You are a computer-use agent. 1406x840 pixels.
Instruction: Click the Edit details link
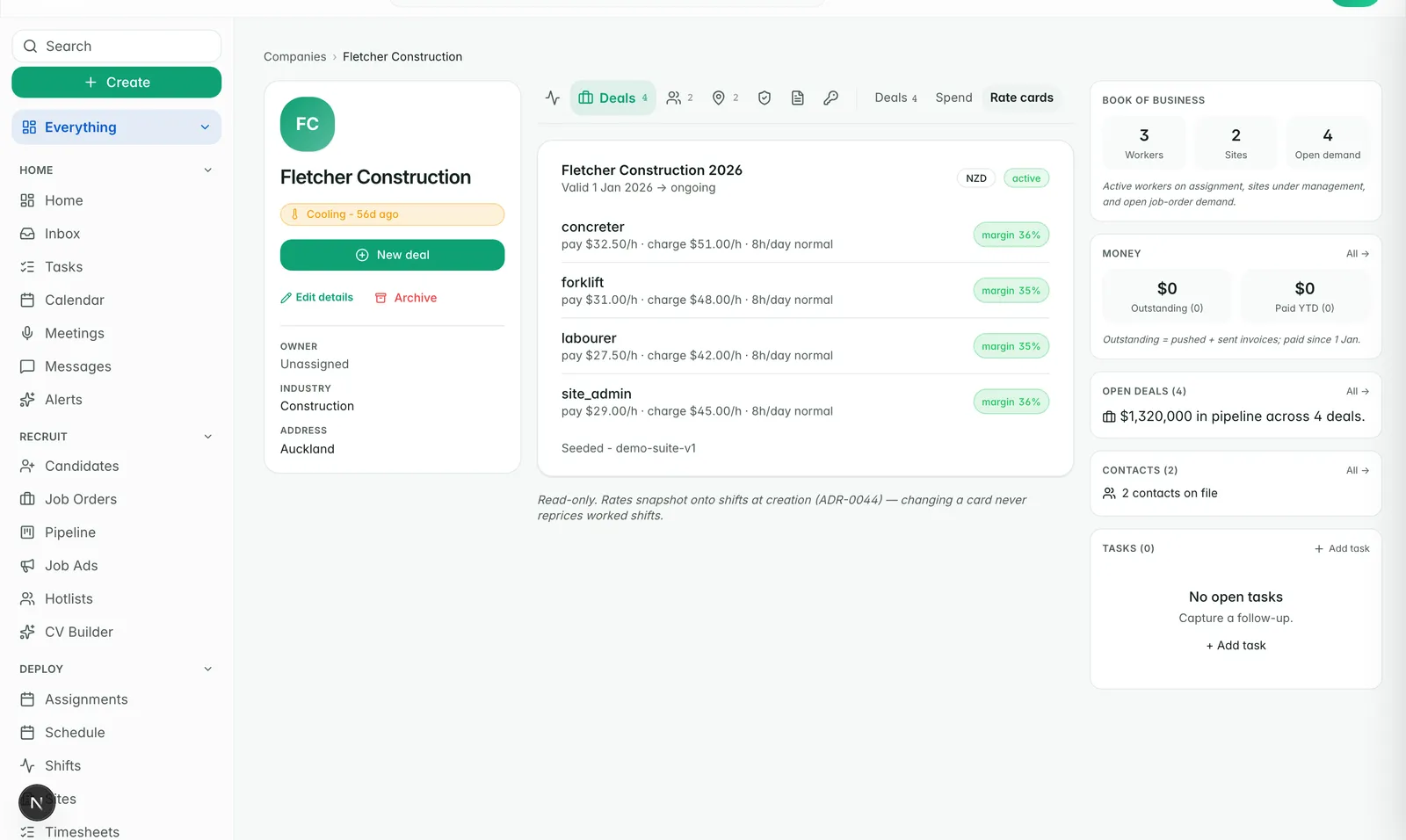pyautogui.click(x=317, y=298)
